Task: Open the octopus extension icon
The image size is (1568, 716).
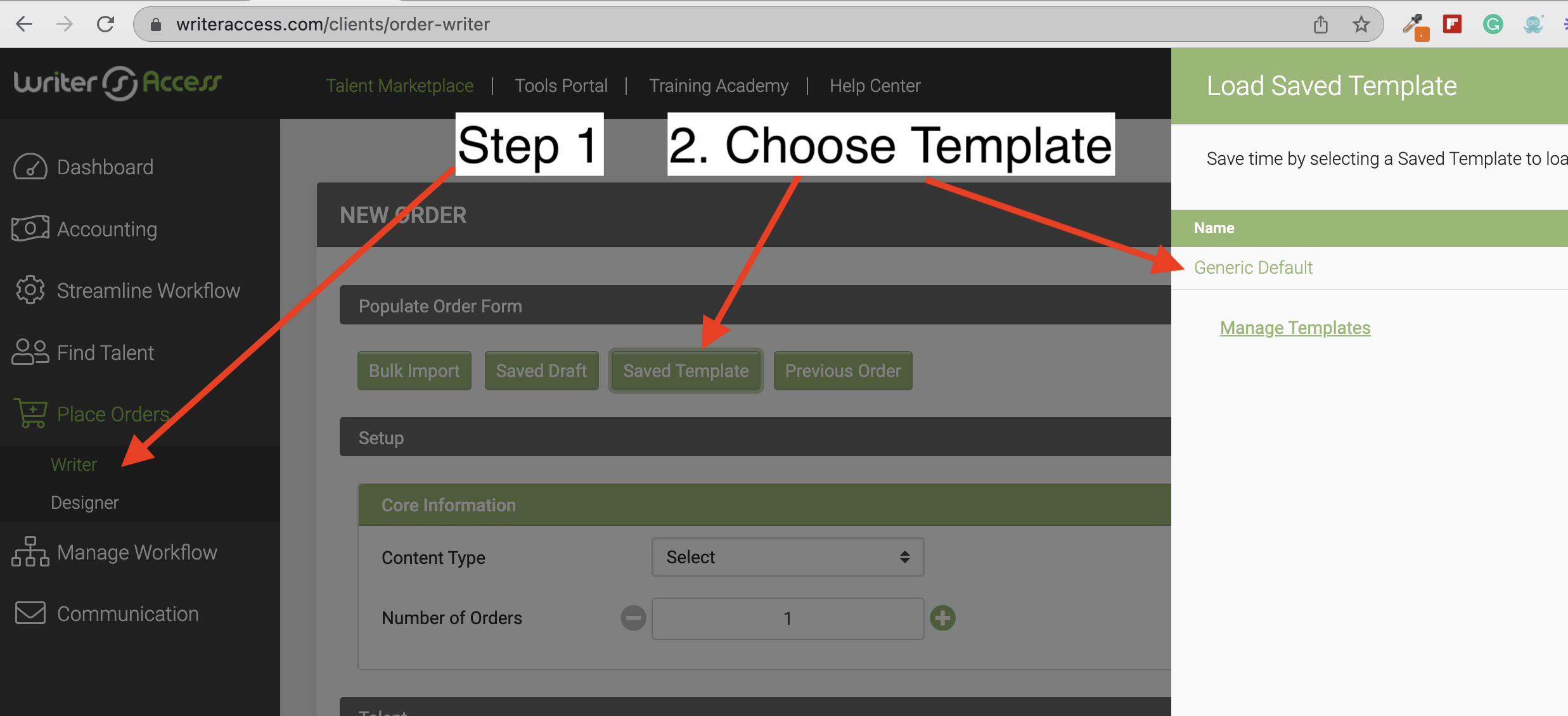Action: tap(1533, 25)
